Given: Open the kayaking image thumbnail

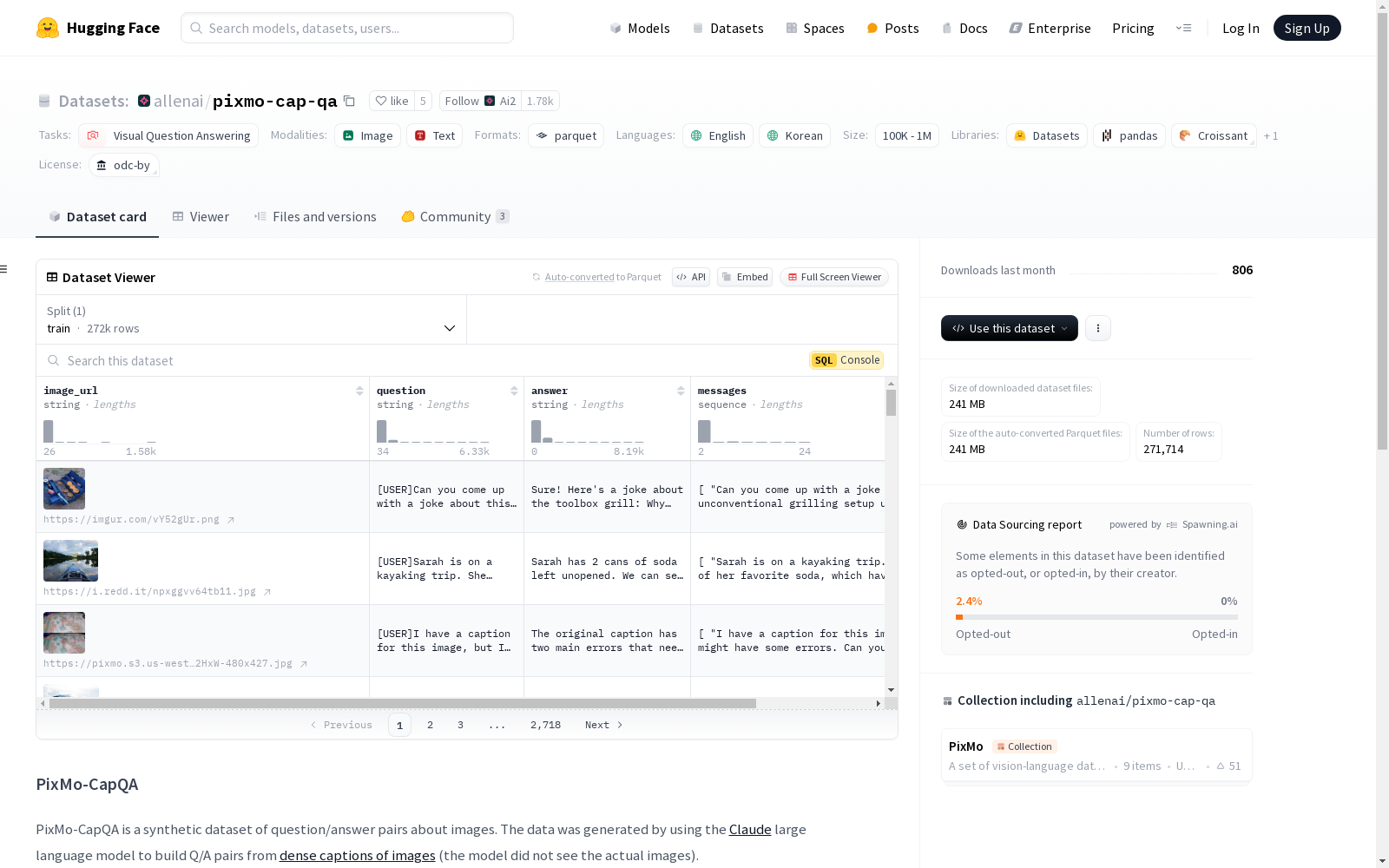Looking at the screenshot, I should [70, 561].
